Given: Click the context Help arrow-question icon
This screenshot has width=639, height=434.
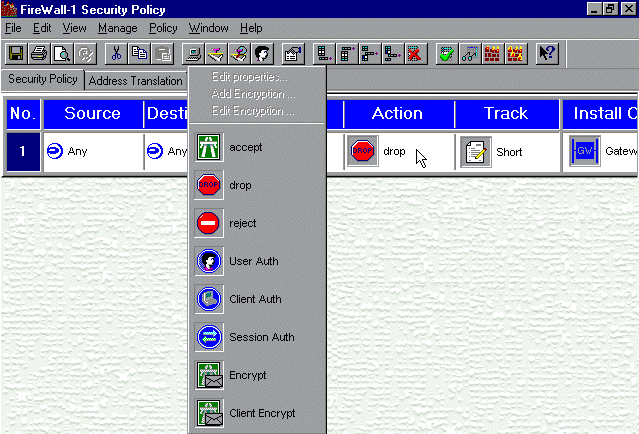Looking at the screenshot, I should click(547, 53).
